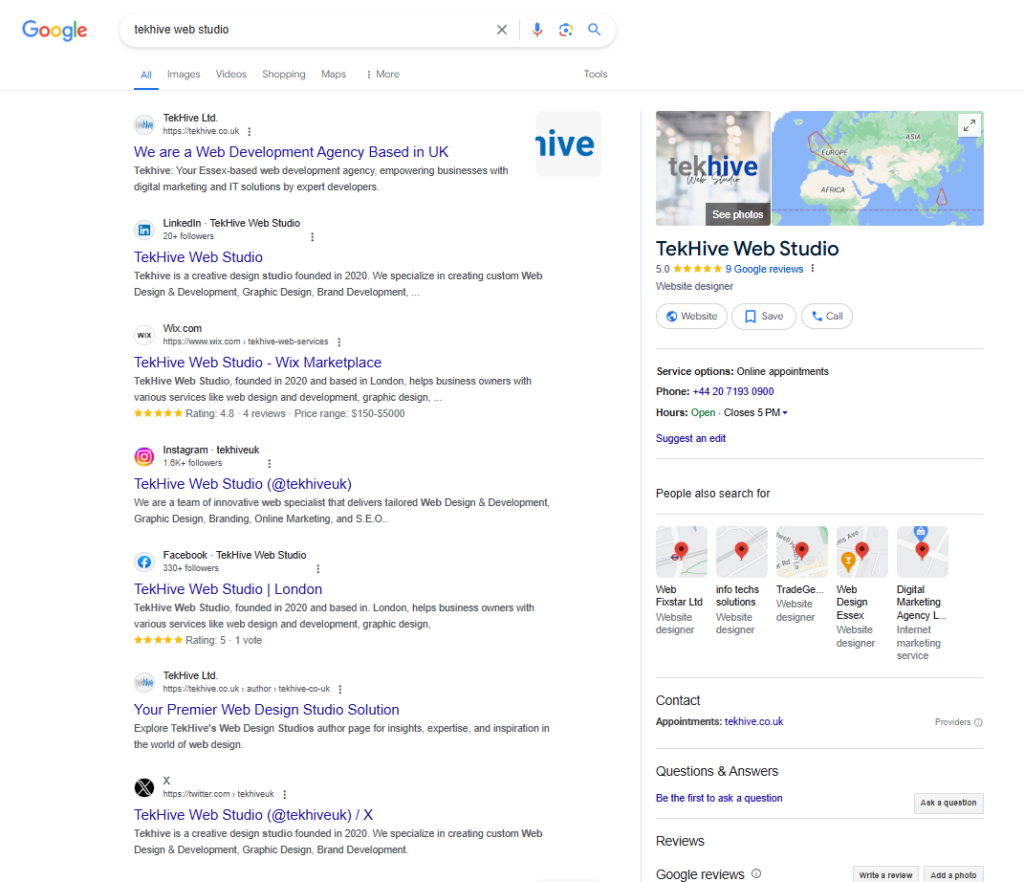Switch to Shopping tab

tap(283, 74)
